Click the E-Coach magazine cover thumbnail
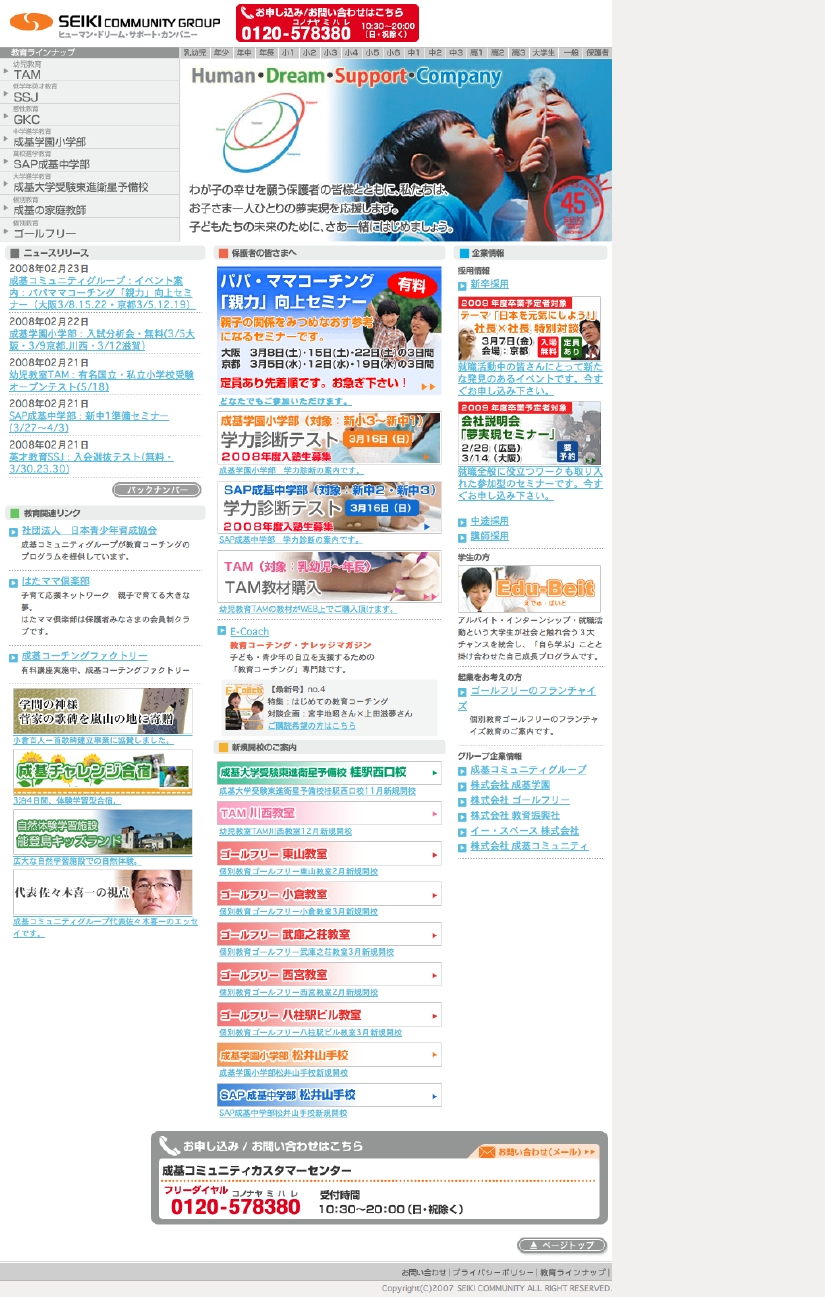The width and height of the screenshot is (825, 1298). pos(244,707)
